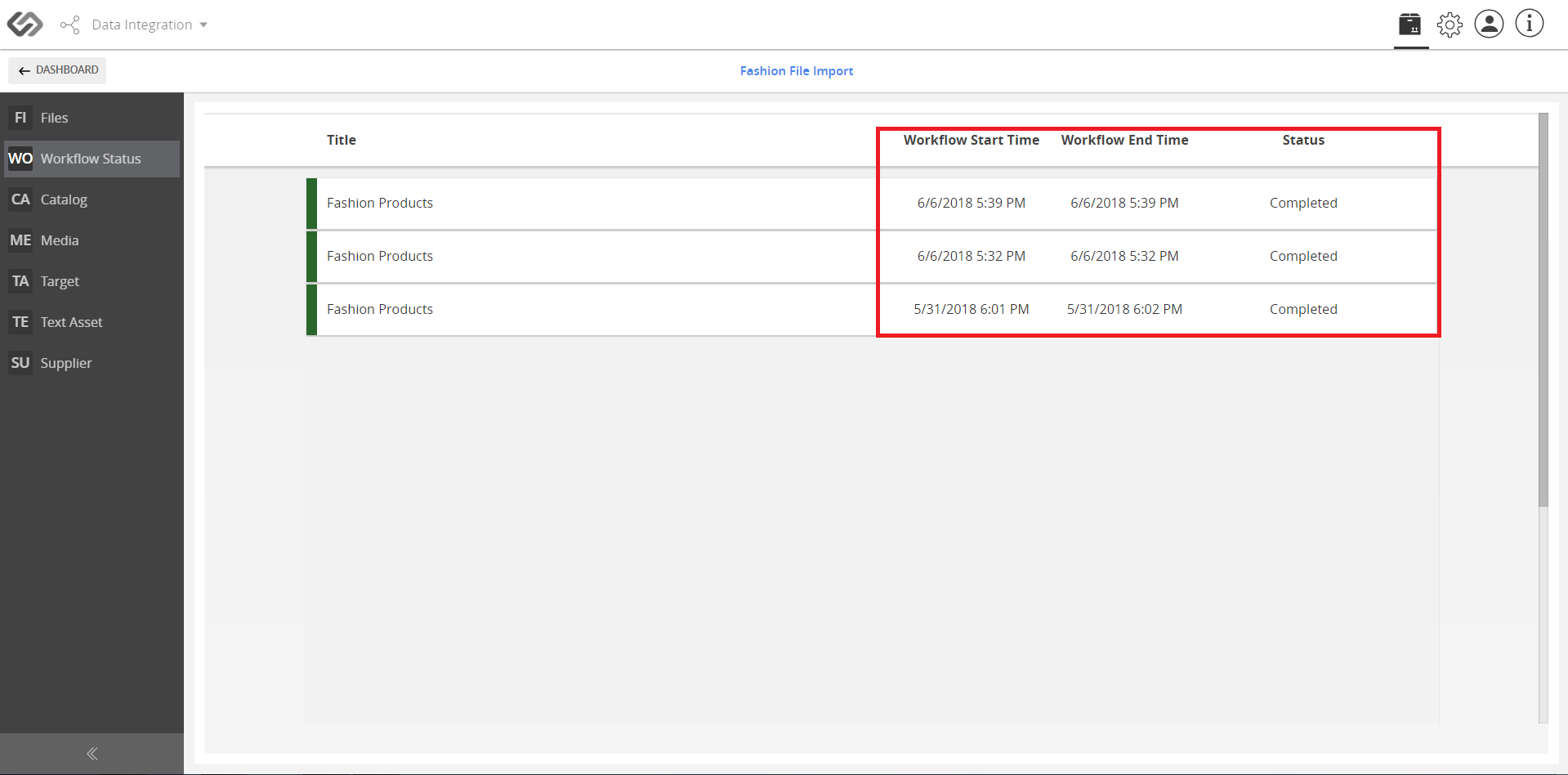Click start time 6/6/2018 5:32 PM

[x=971, y=256]
